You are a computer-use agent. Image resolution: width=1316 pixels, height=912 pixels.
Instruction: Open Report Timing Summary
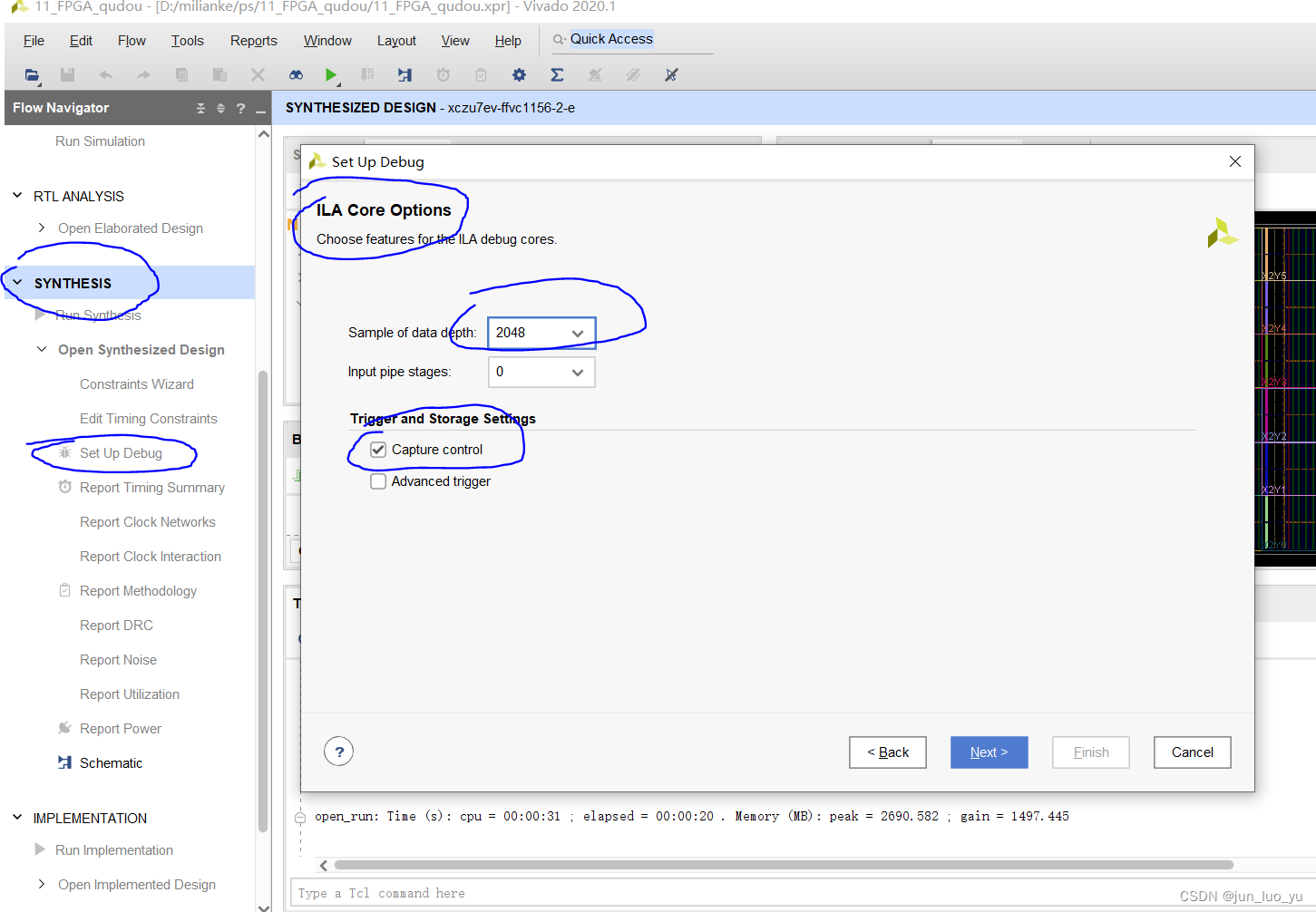point(152,488)
